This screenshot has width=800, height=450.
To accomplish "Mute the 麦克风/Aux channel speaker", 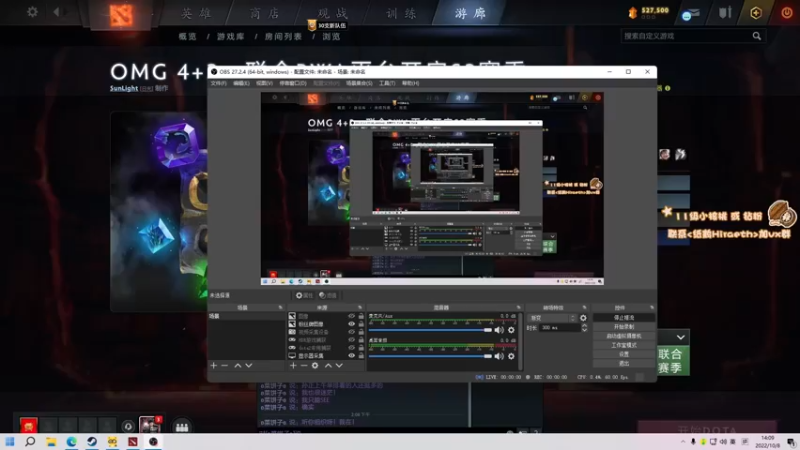I will tap(499, 330).
